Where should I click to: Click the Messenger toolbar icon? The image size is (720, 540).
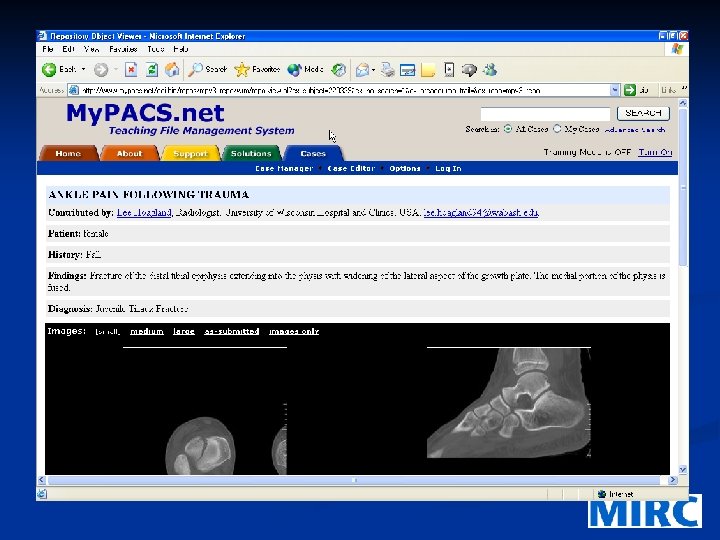click(x=490, y=70)
